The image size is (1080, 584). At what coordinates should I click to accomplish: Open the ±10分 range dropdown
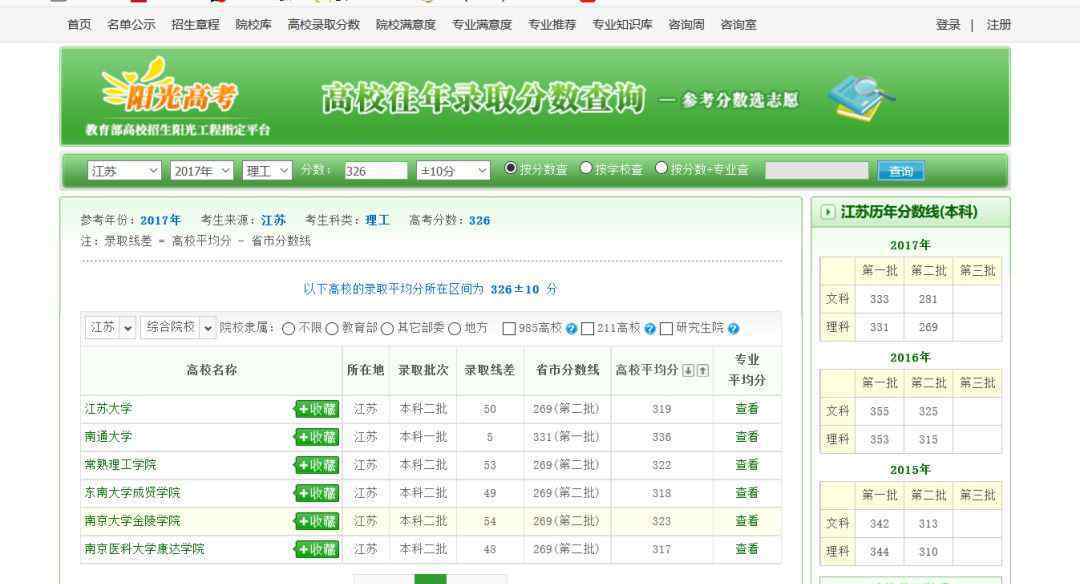click(453, 170)
